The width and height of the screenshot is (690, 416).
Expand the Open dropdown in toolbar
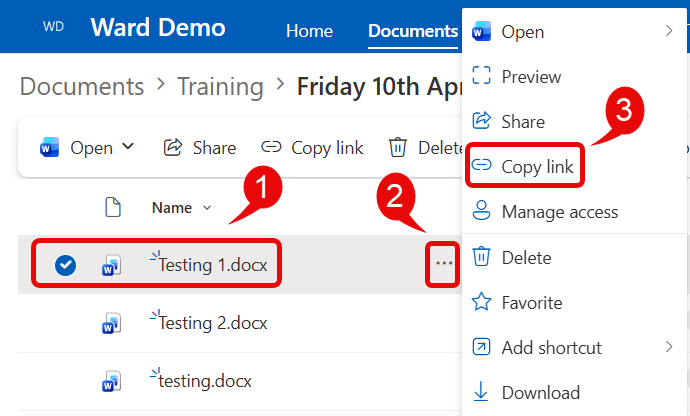128,147
